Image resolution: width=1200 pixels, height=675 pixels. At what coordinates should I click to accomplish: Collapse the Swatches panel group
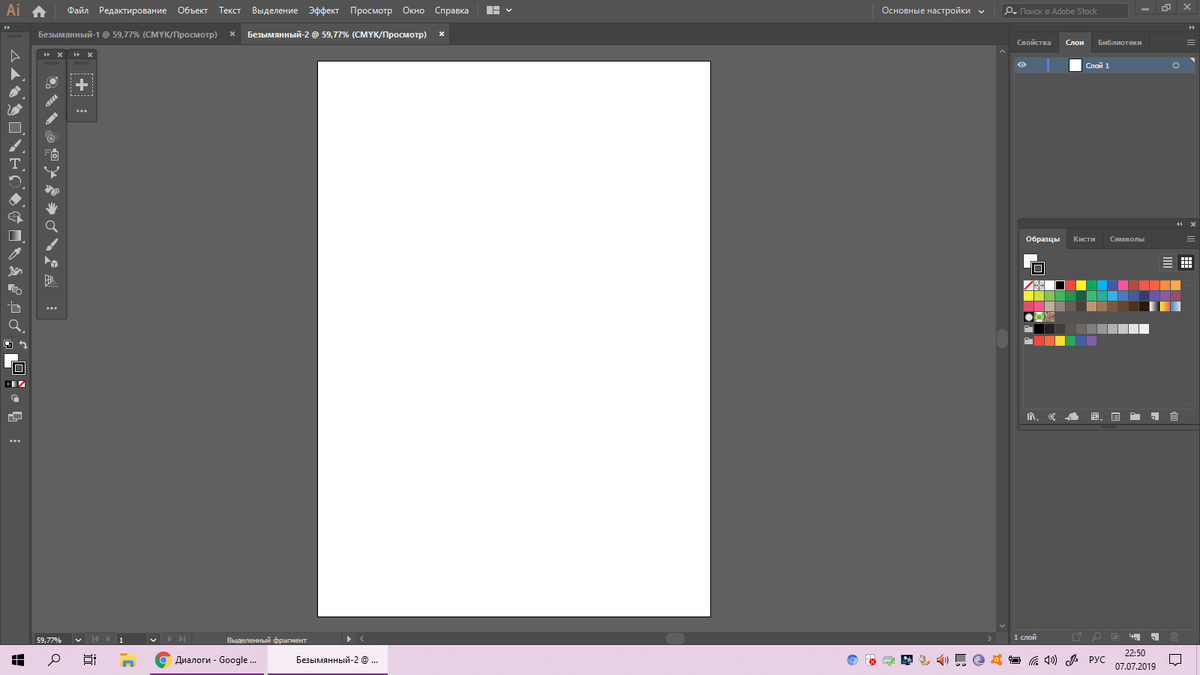click(x=1180, y=223)
